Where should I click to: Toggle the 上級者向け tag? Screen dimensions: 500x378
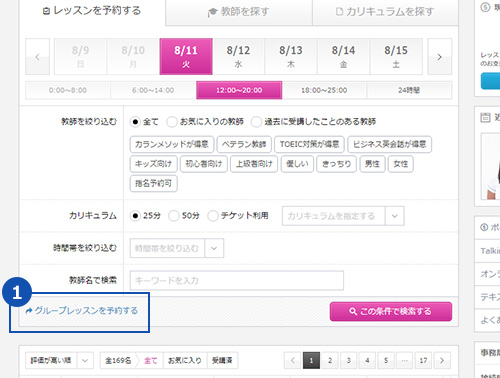pyautogui.click(x=254, y=164)
